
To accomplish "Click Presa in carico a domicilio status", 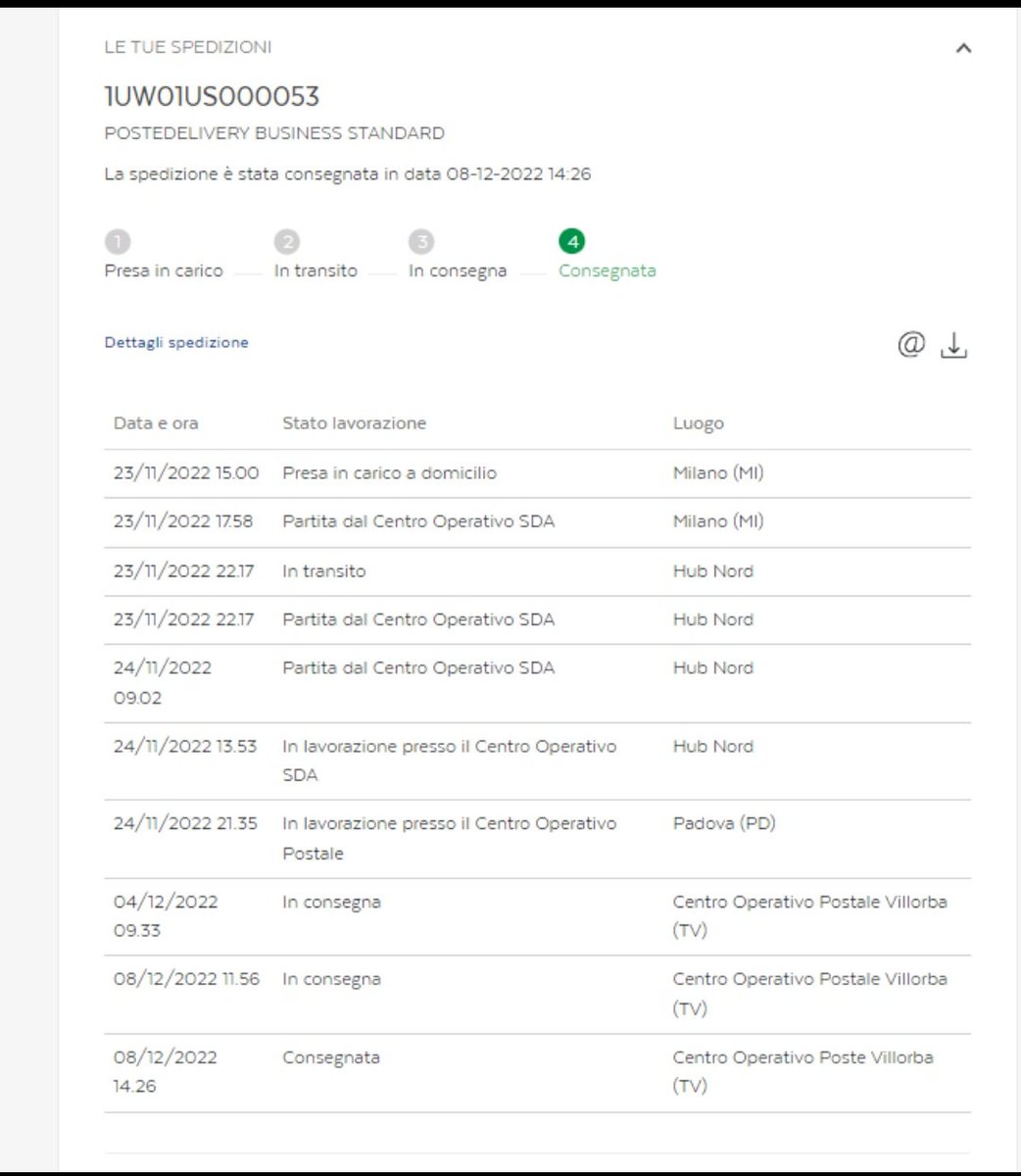I will pos(389,472).
